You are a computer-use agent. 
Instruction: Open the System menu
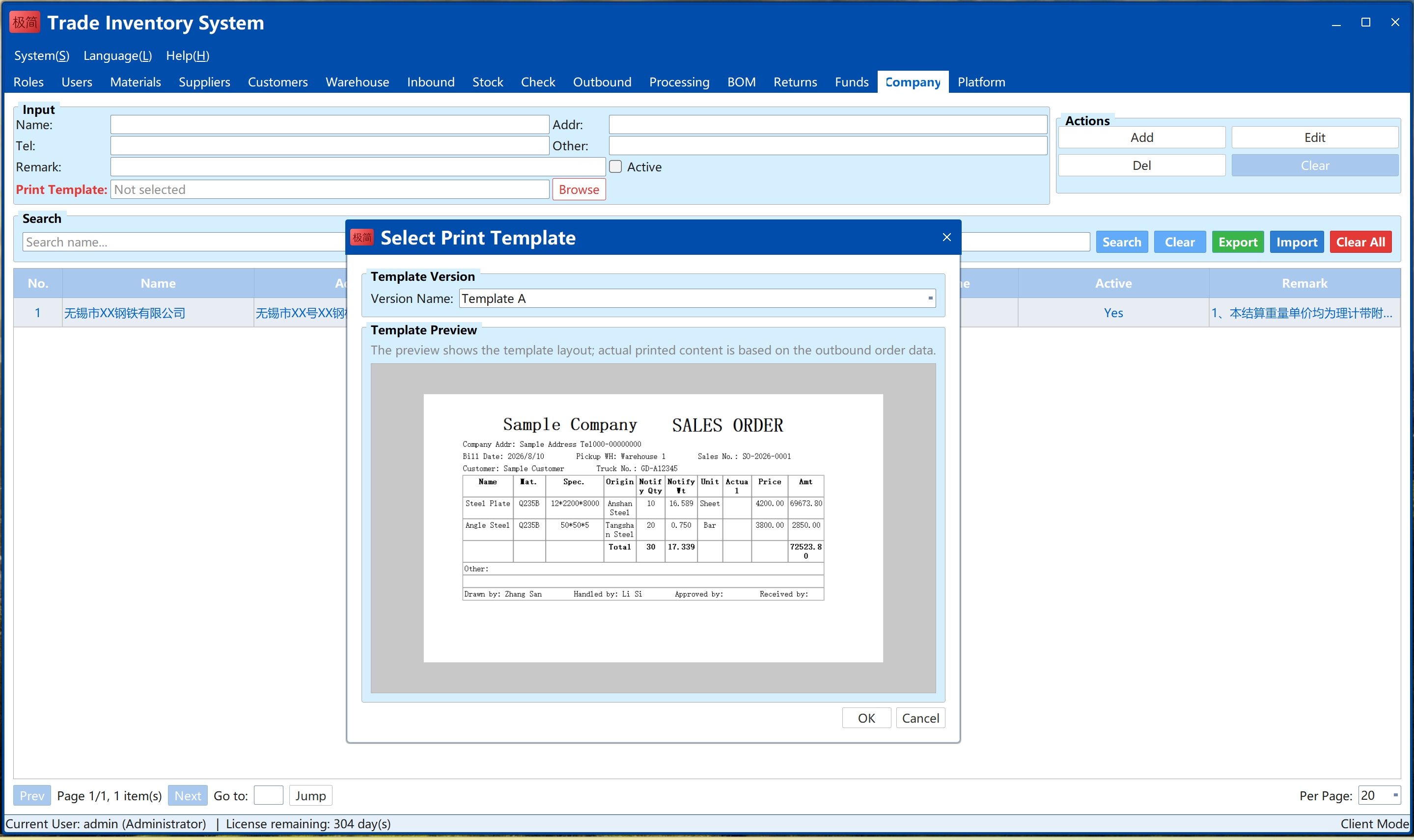click(x=41, y=55)
